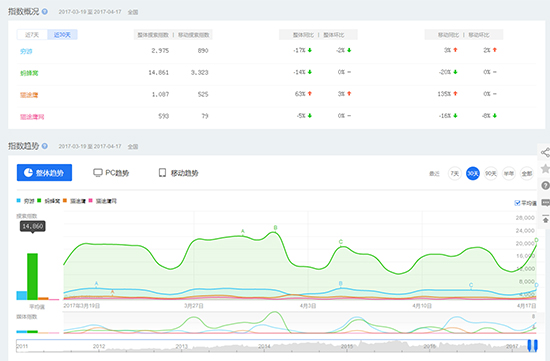Screen dimensions: 550x361
Task: Toggle the 平均值 average checkbox
Action: point(517,203)
